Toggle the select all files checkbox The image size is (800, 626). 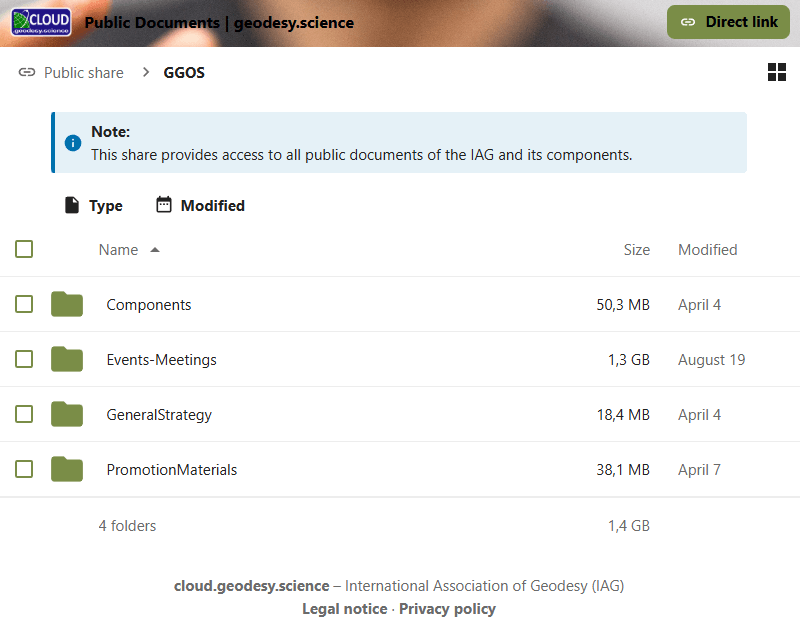point(24,249)
